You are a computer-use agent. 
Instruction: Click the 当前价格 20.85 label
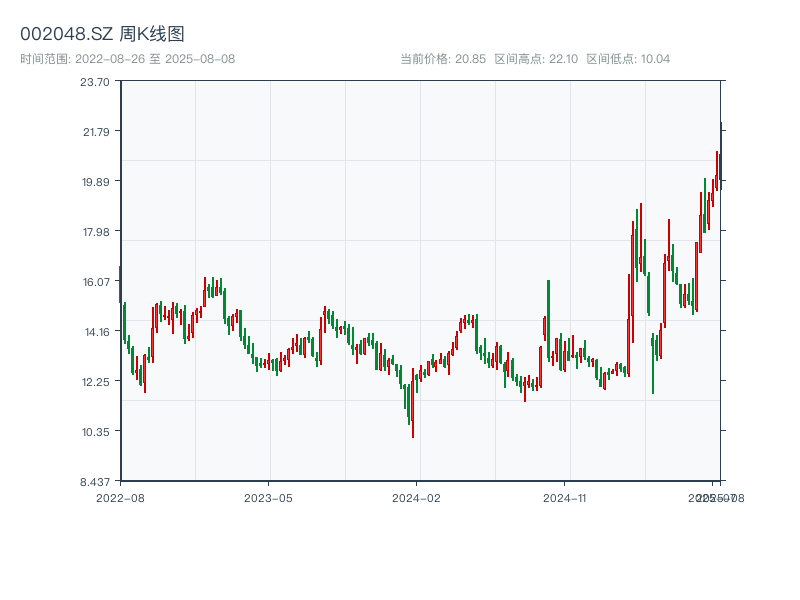(x=443, y=59)
